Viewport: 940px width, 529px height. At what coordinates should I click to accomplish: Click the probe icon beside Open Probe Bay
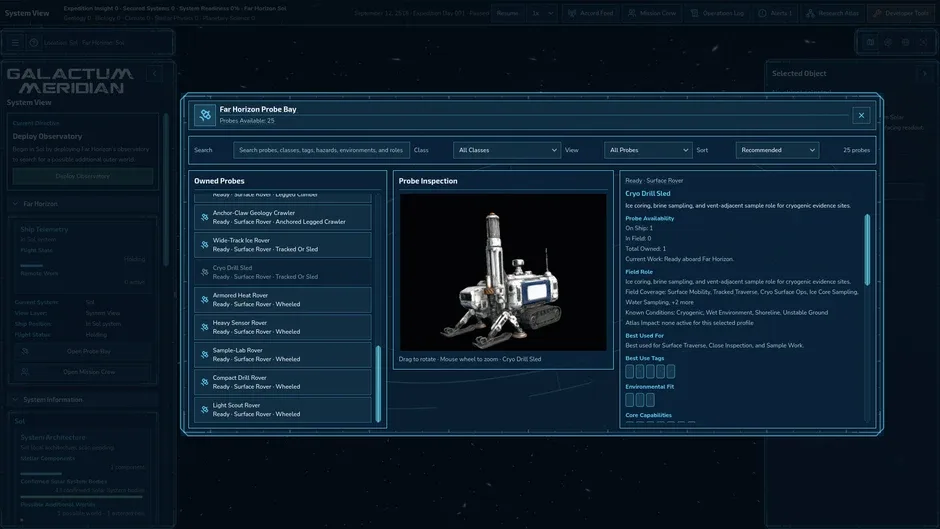tap(25, 351)
